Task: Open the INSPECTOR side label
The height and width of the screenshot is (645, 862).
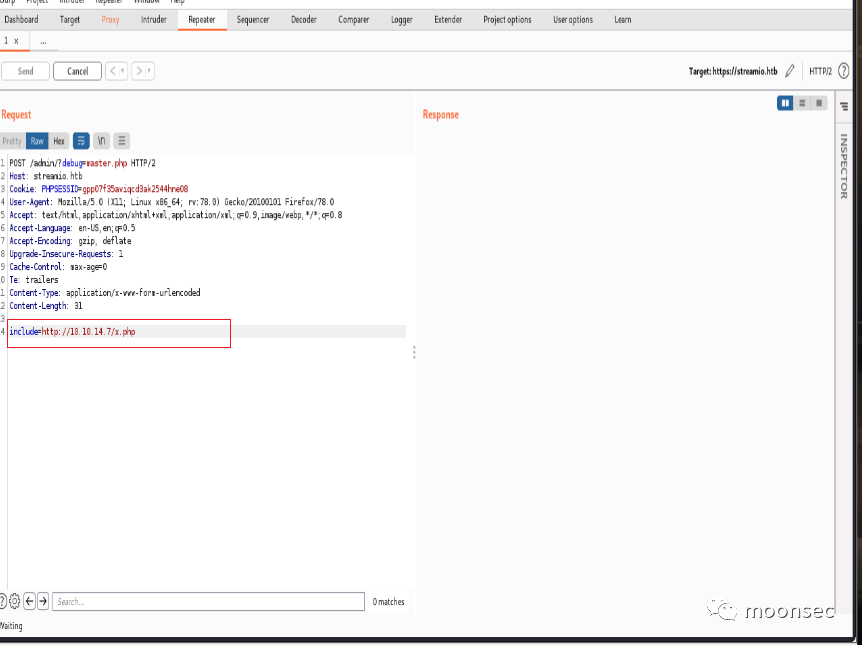Action: click(844, 166)
